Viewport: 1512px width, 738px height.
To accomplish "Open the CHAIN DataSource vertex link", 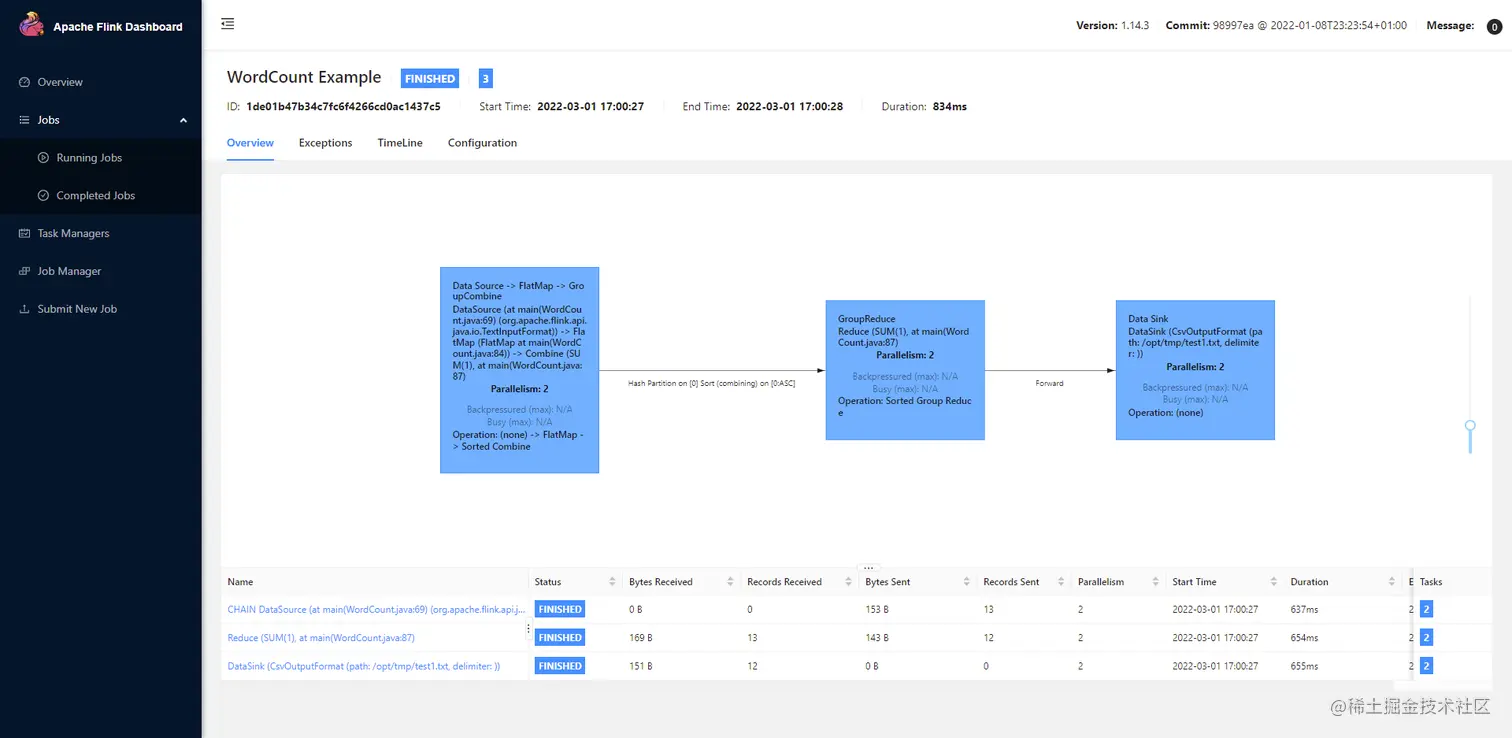I will tap(376, 609).
